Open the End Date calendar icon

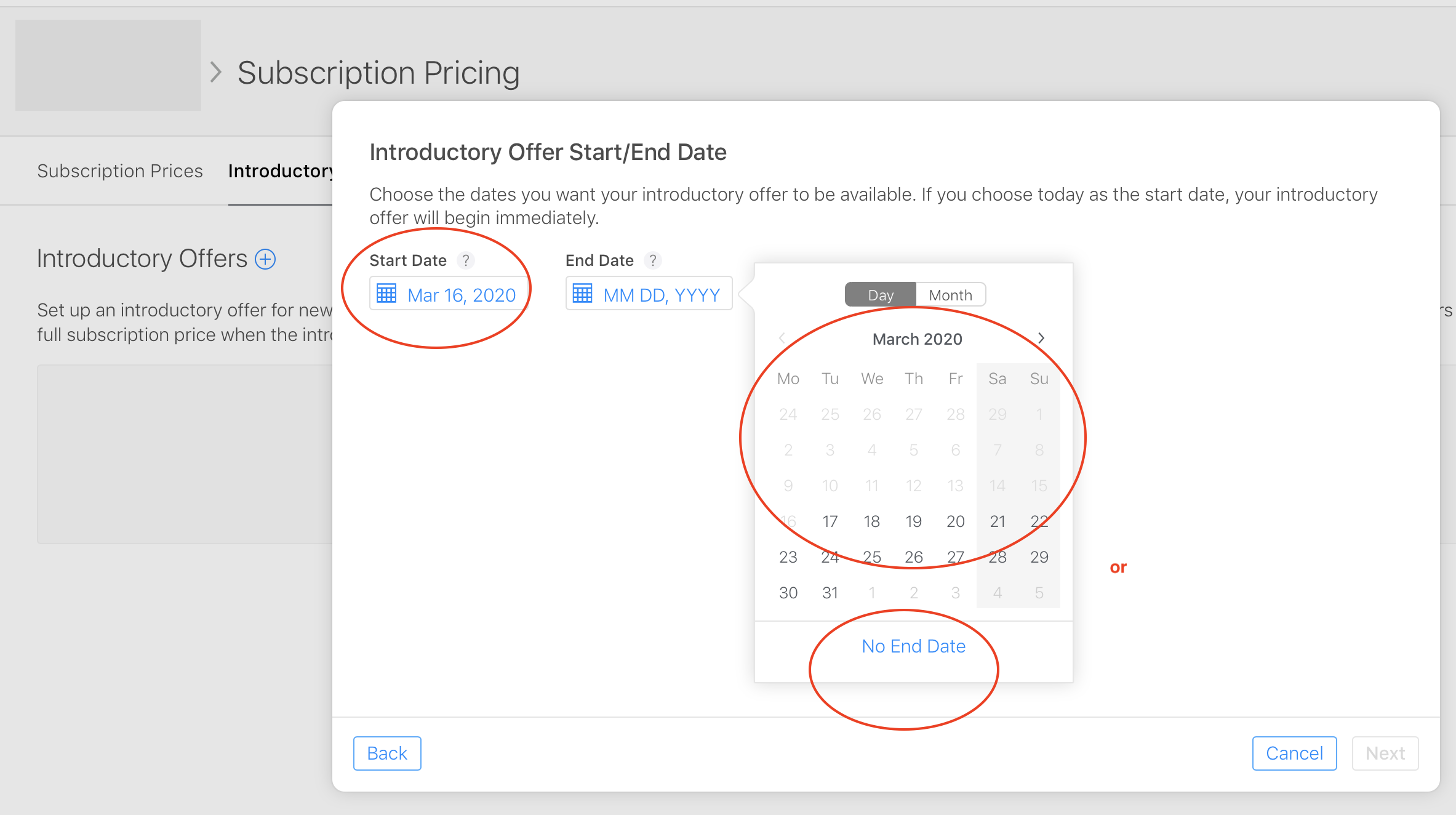coord(582,294)
